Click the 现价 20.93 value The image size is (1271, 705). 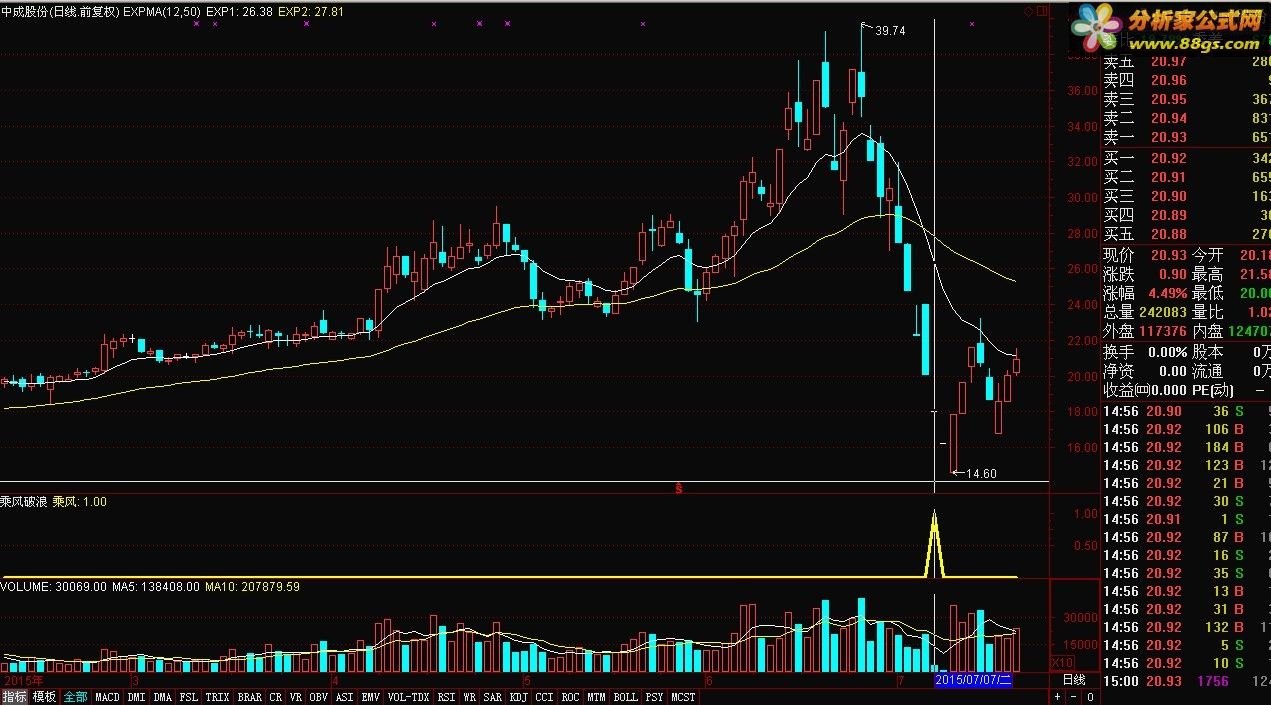coord(1169,256)
